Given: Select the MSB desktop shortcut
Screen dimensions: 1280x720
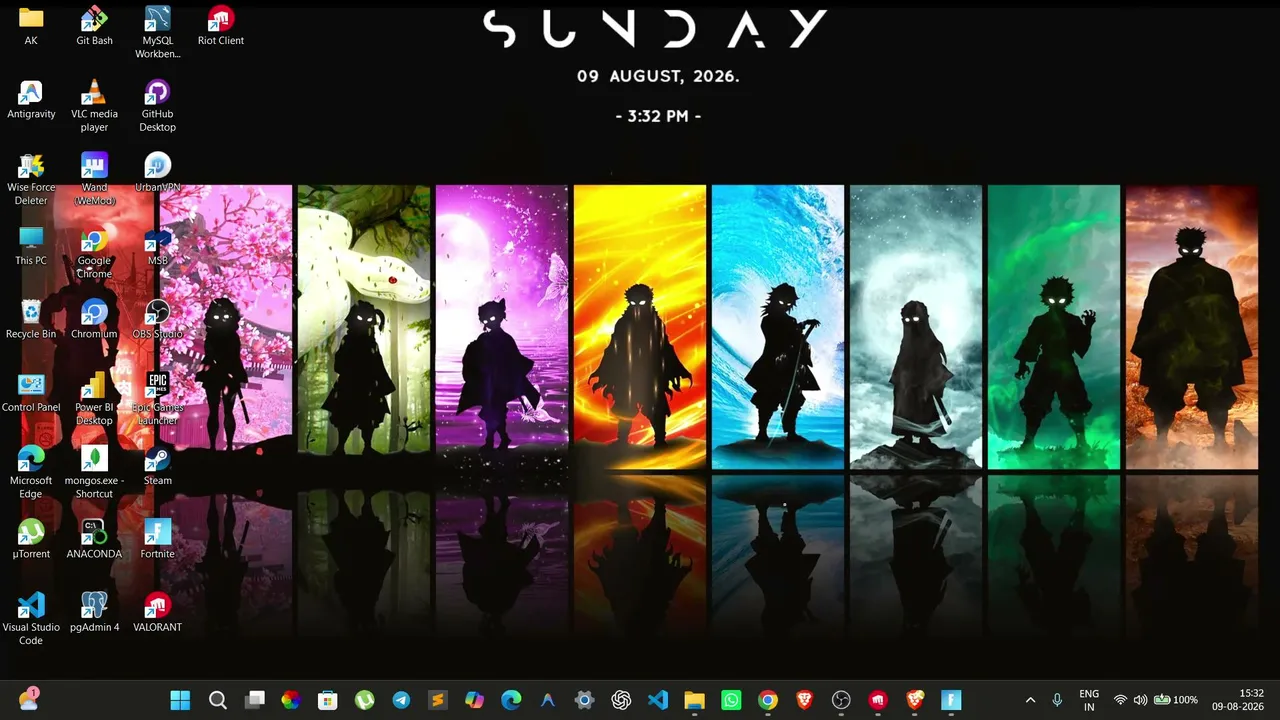Looking at the screenshot, I should tap(157, 246).
